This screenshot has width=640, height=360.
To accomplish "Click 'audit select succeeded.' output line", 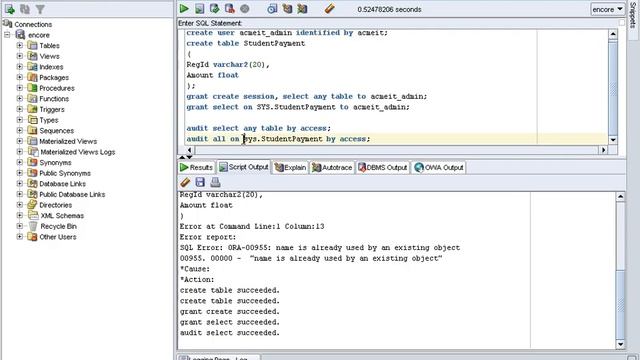I will pyautogui.click(x=229, y=333).
